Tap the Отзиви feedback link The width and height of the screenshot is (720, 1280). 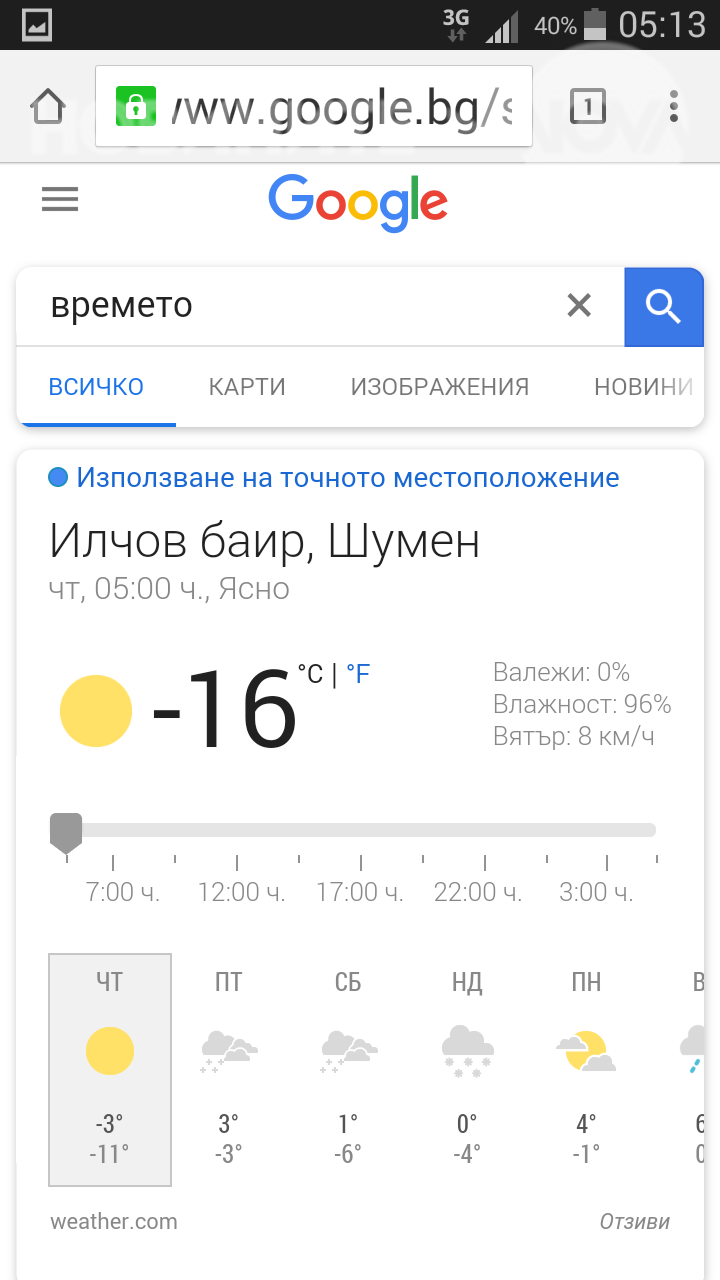(x=634, y=1221)
